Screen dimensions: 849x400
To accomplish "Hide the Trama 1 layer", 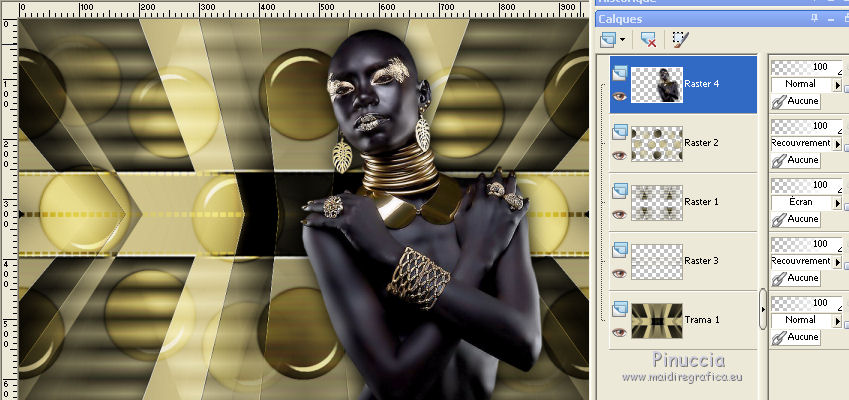I will point(619,332).
